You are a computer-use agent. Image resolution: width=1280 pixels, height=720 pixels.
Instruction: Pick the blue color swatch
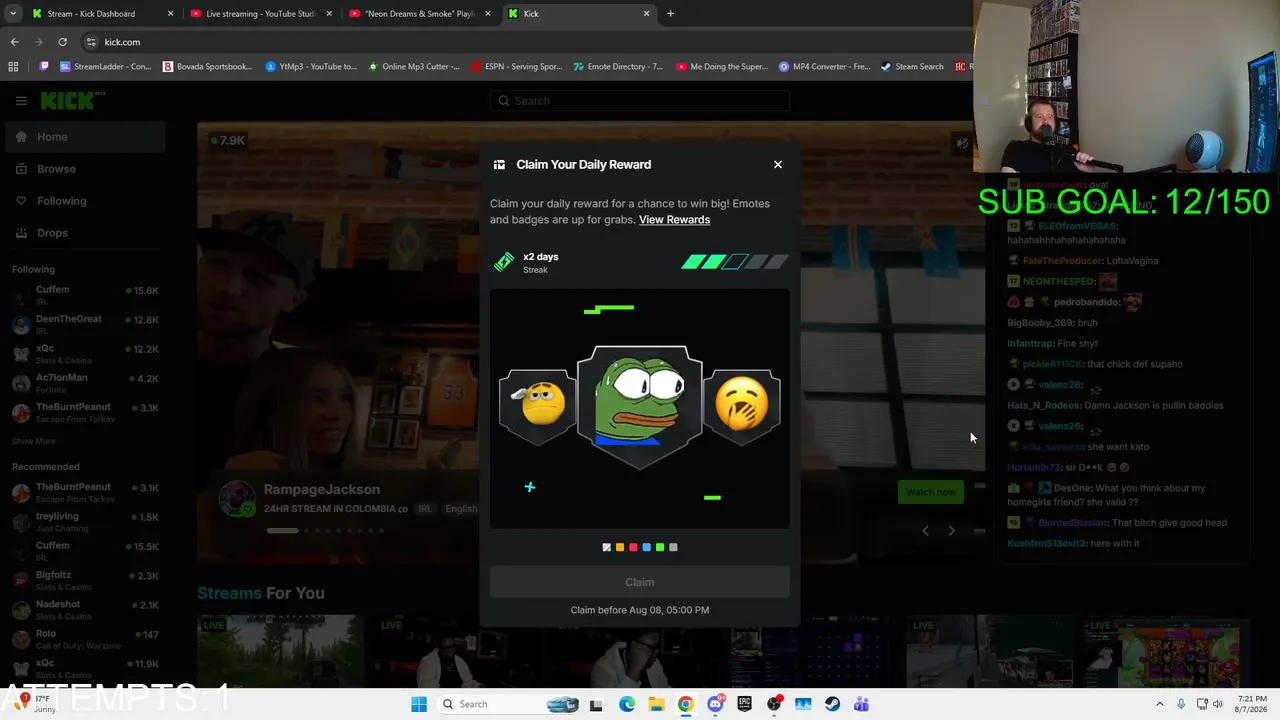pyautogui.click(x=646, y=547)
